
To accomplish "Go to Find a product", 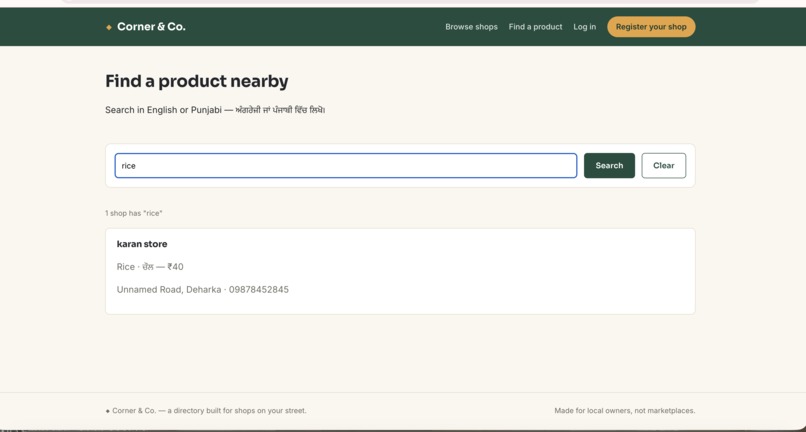I will pos(536,27).
